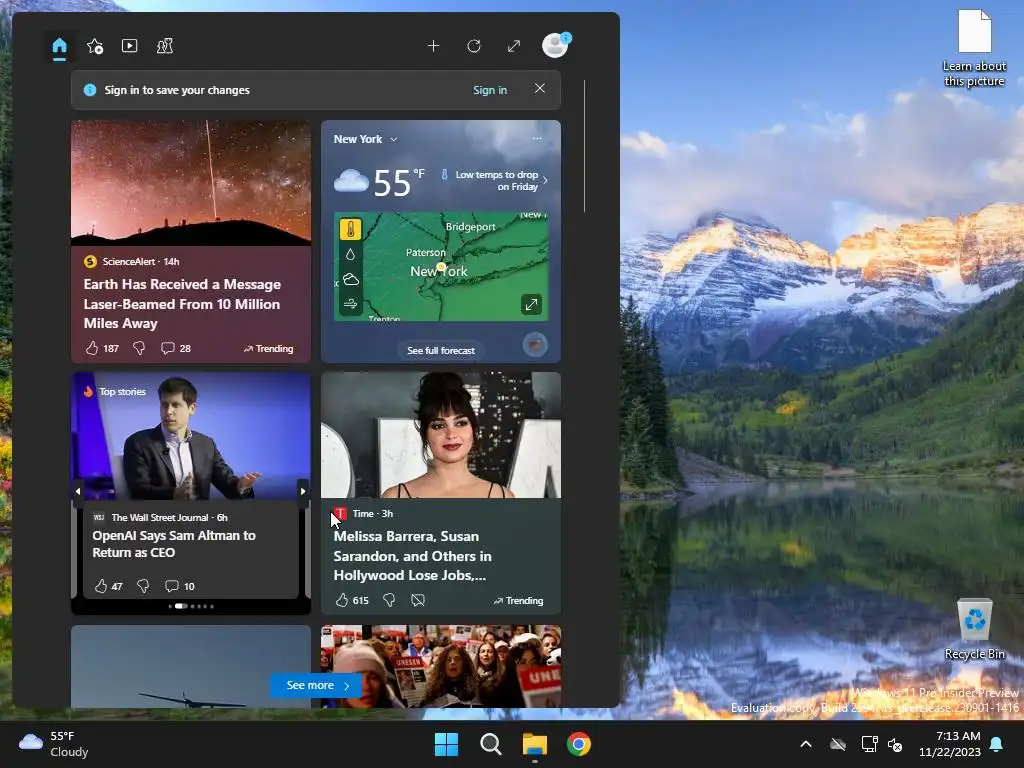
Task: Click the info icon in sign-in banner
Action: coord(90,90)
